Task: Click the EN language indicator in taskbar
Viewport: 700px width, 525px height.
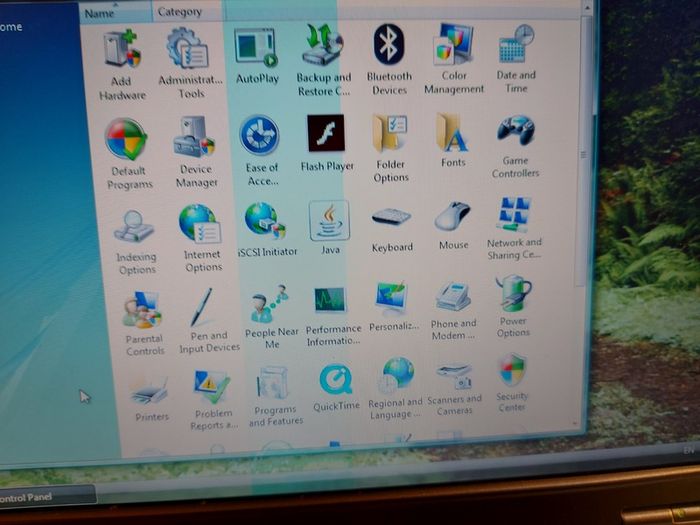Action: tap(689, 451)
